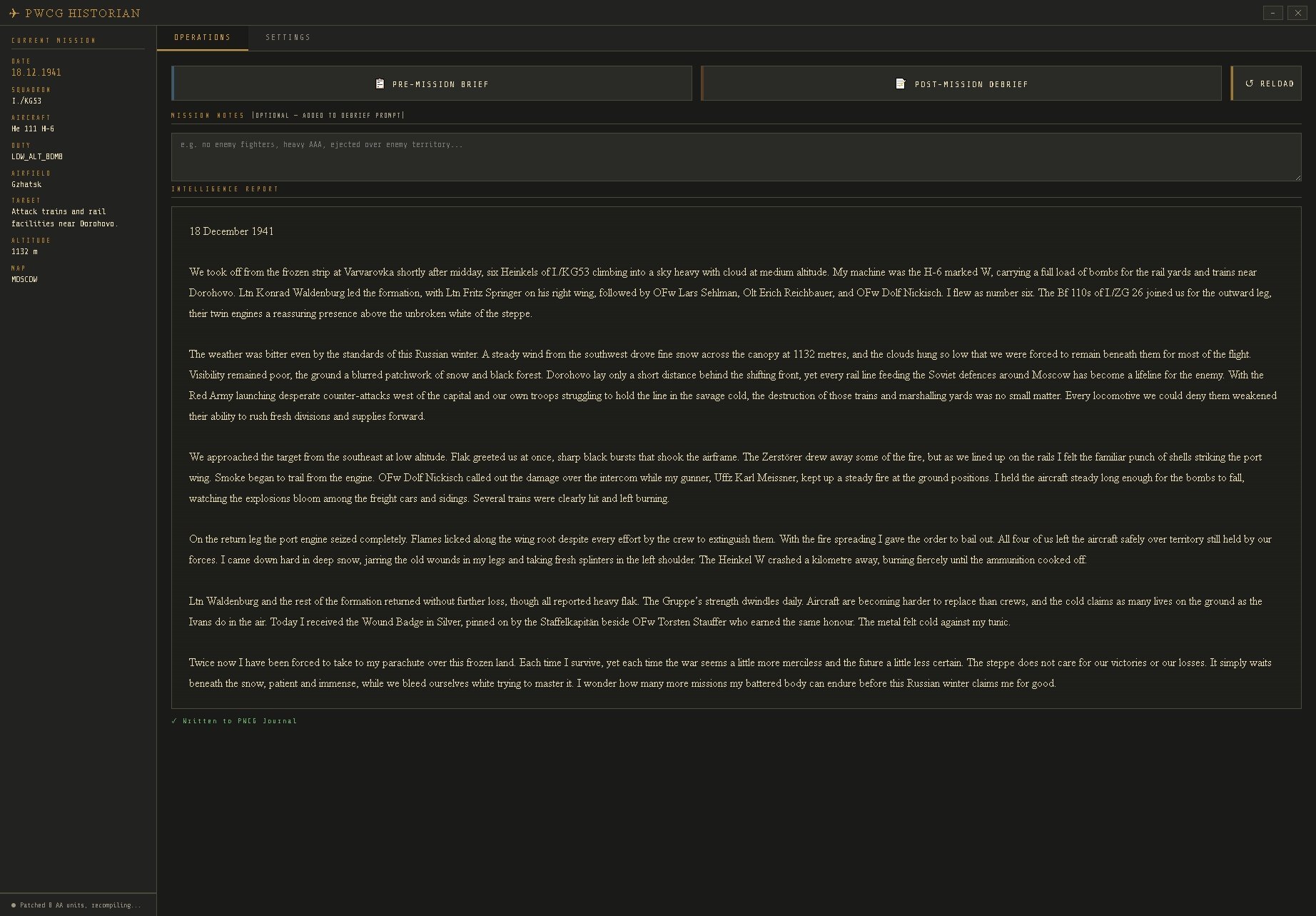1316x916 pixels.
Task: Click the green checkmark beside Written to PWCG Journal
Action: (x=174, y=721)
